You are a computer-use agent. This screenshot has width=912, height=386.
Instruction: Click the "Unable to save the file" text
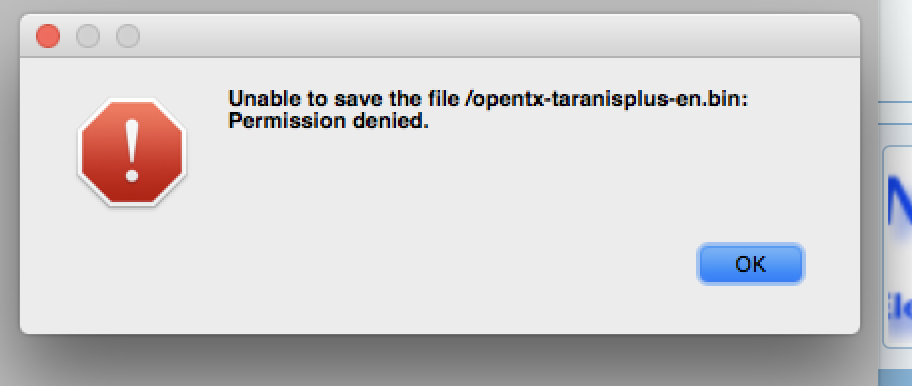pyautogui.click(x=344, y=99)
